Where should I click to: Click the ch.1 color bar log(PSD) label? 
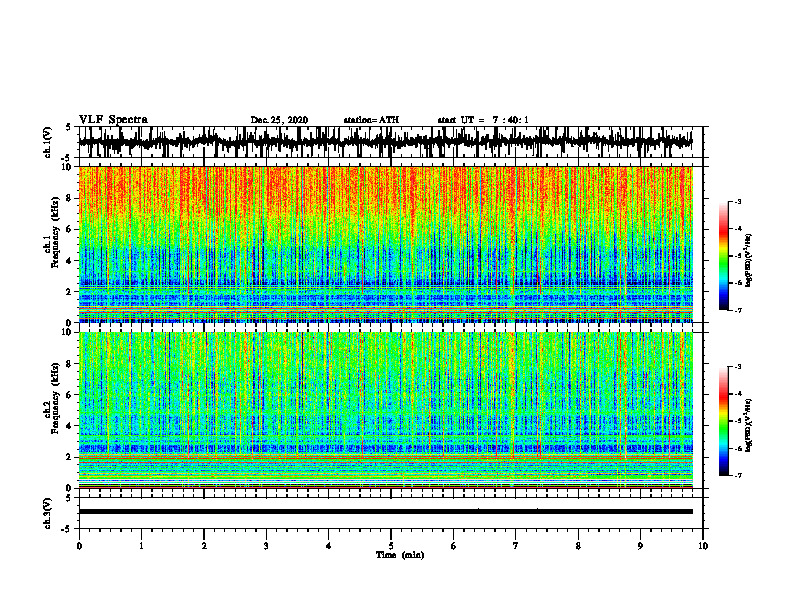point(750,261)
